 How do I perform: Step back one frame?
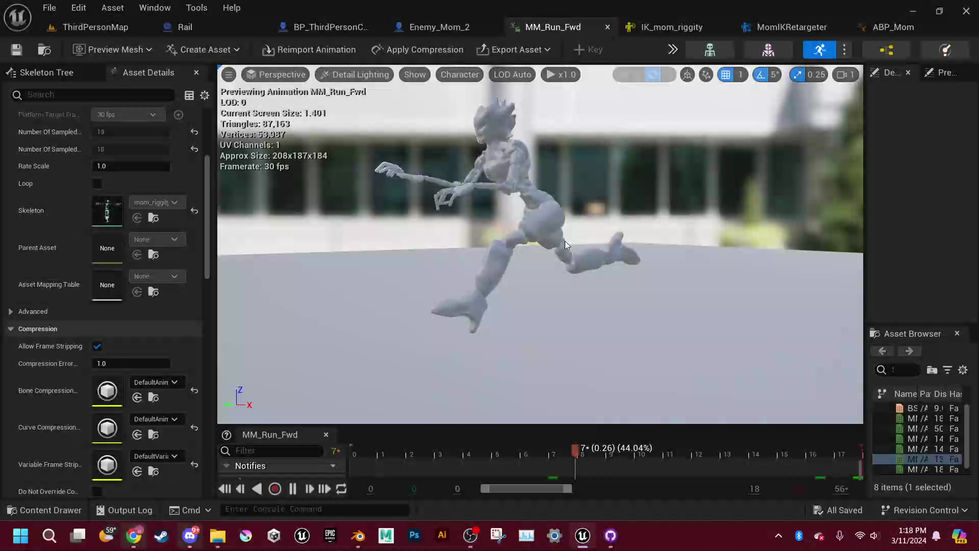click(x=240, y=489)
